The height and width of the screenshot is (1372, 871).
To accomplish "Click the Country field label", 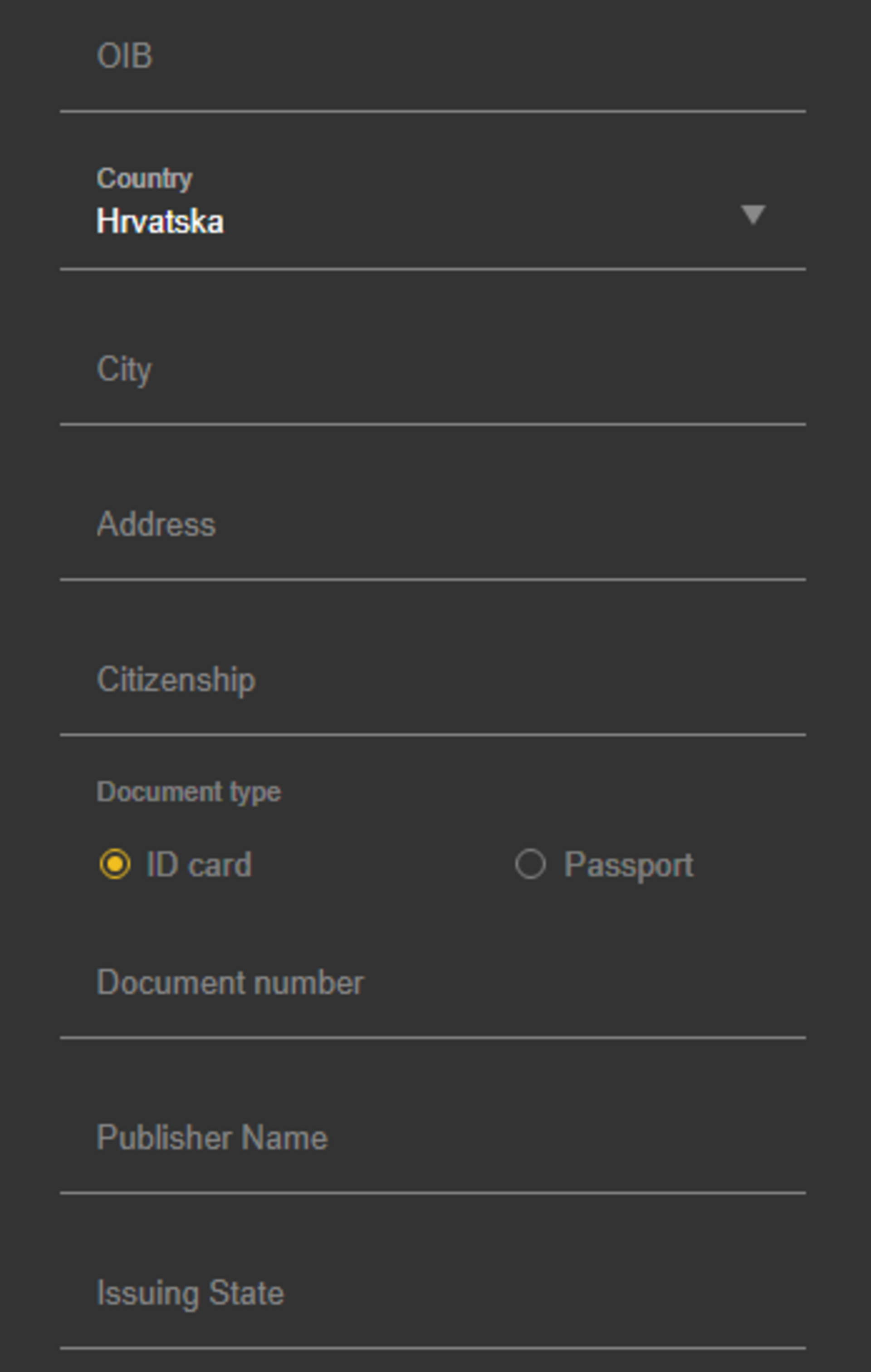I will (145, 178).
